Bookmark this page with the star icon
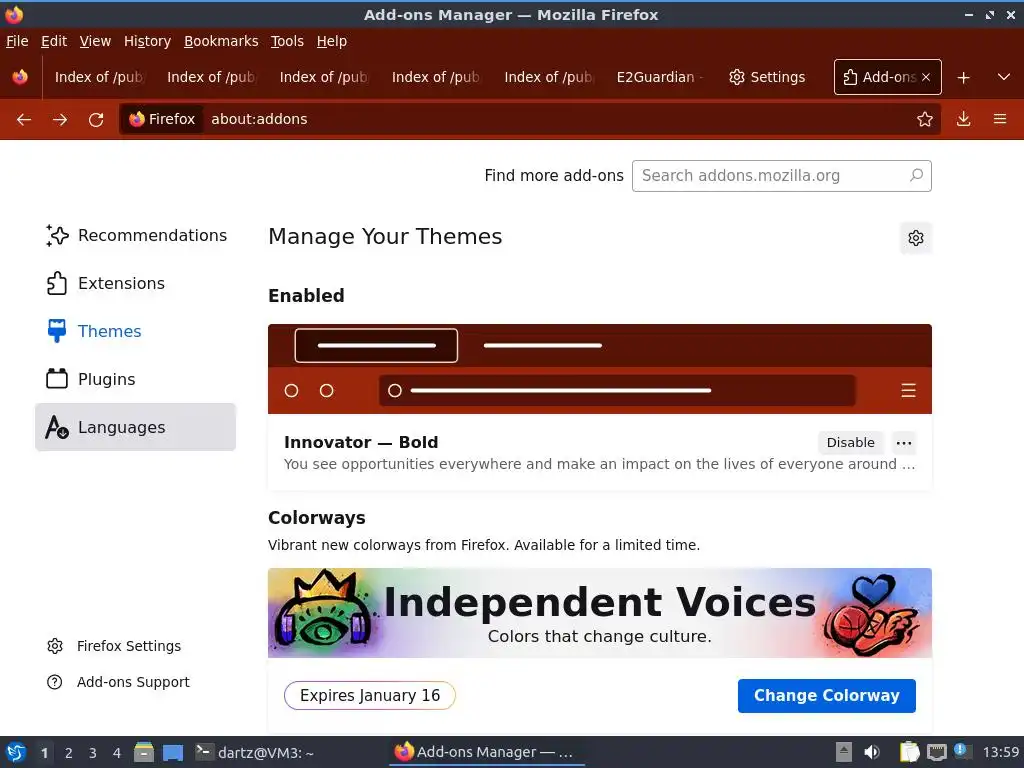This screenshot has height=768, width=1024. click(925, 119)
